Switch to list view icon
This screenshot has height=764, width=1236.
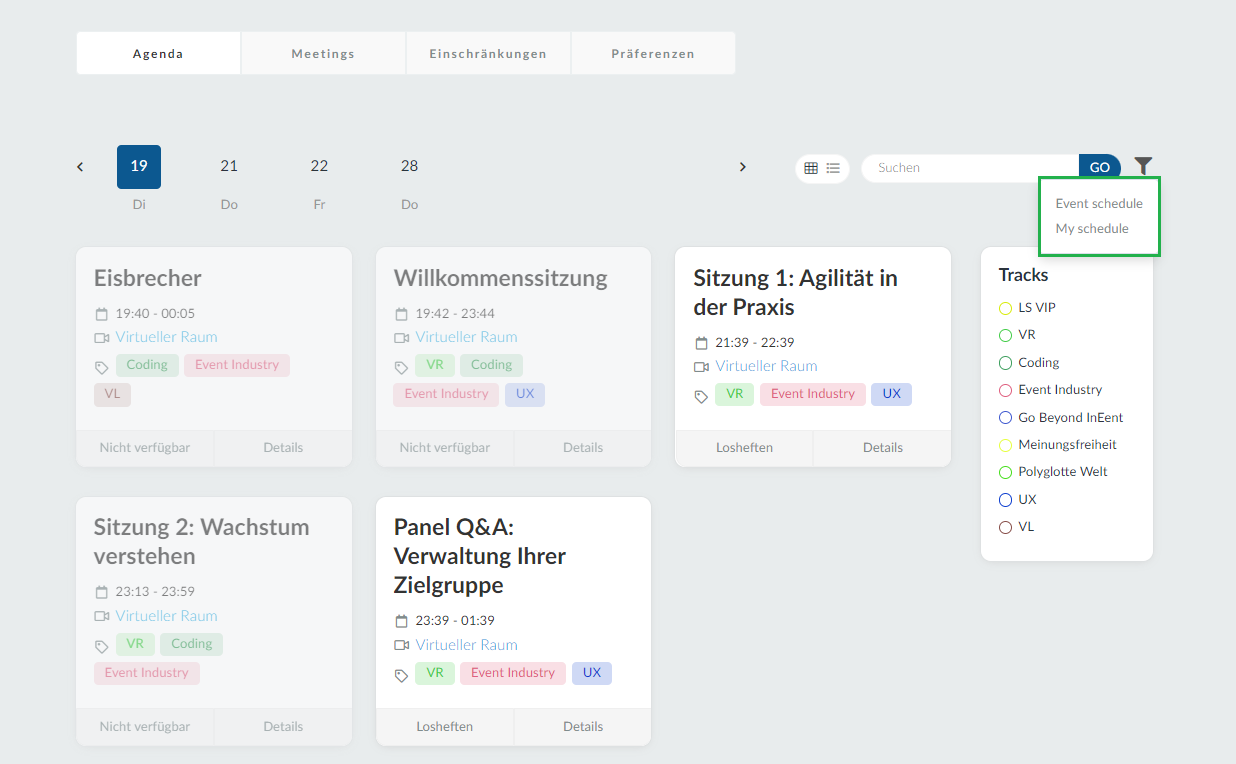(x=833, y=168)
